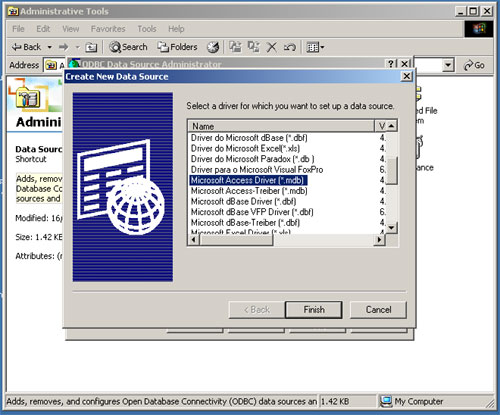Click the driver list scroll left arrow
This screenshot has width=500, height=415.
[194, 240]
